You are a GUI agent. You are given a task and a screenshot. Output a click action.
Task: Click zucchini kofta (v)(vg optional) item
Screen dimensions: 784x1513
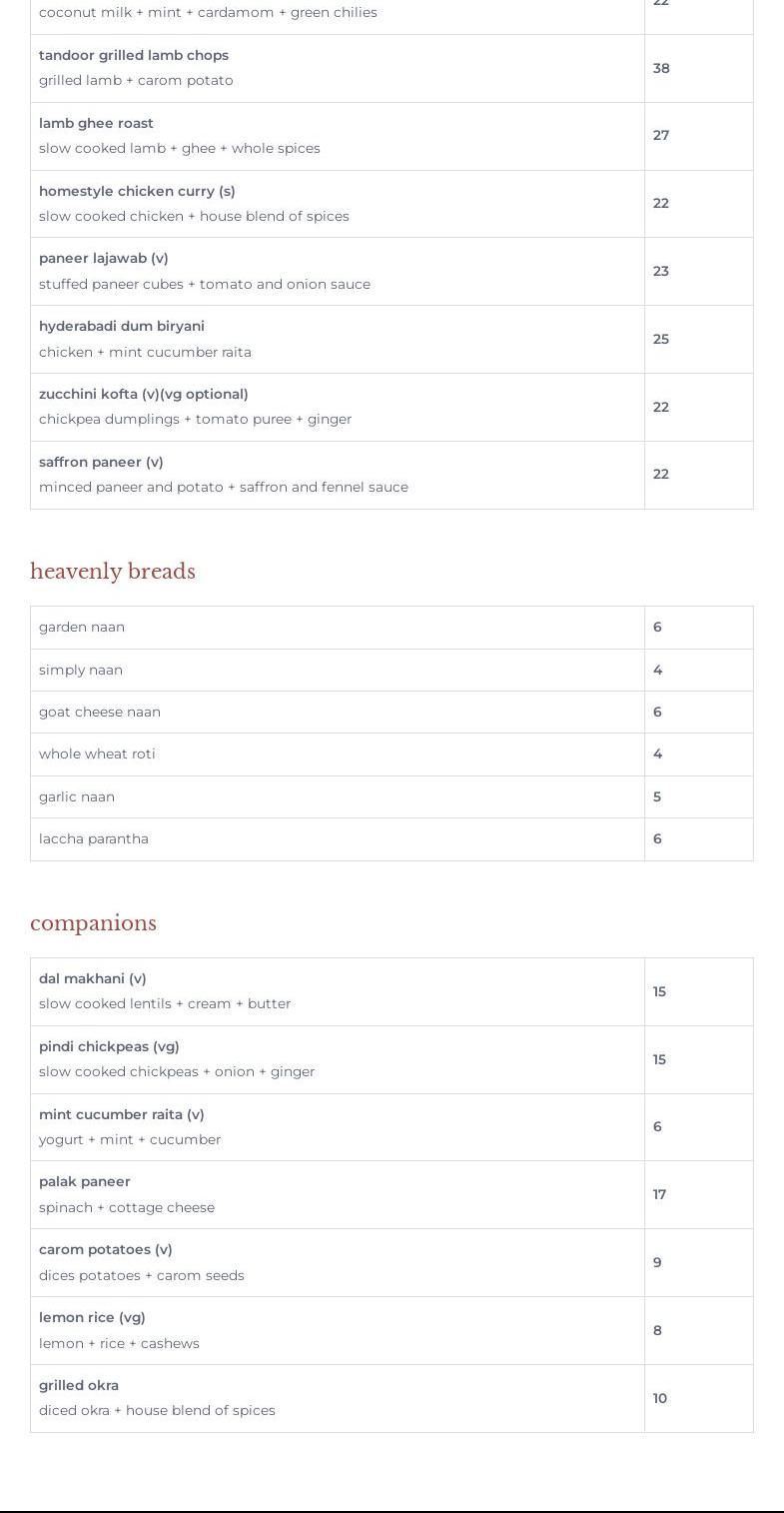tap(144, 394)
